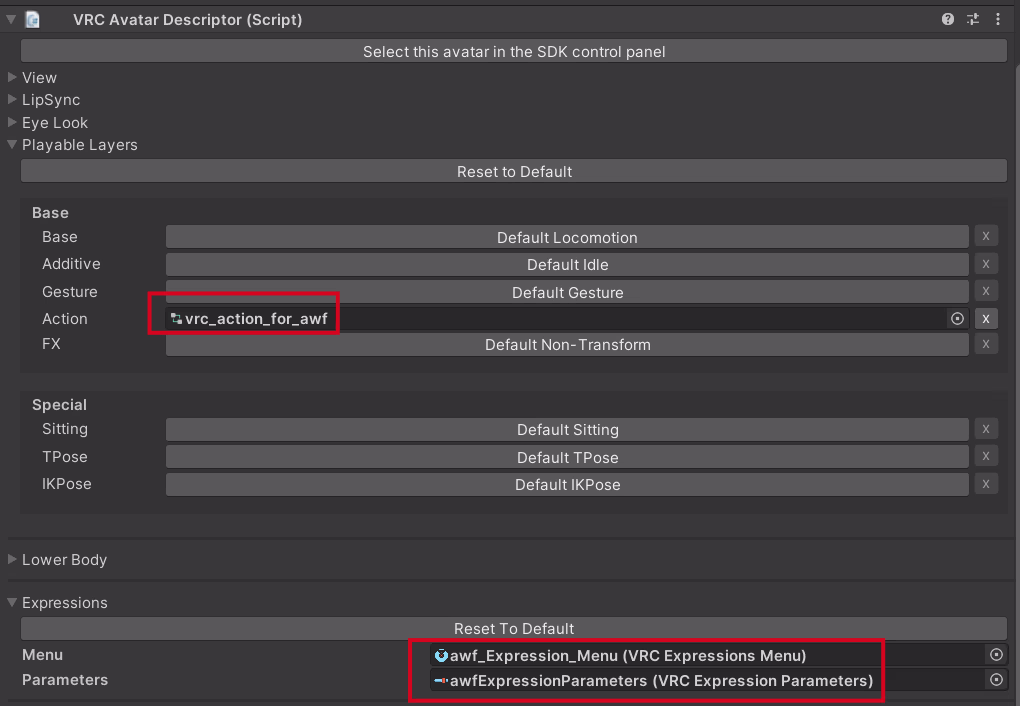The image size is (1020, 706).
Task: Click the Sitting layer label
Action: pos(64,429)
